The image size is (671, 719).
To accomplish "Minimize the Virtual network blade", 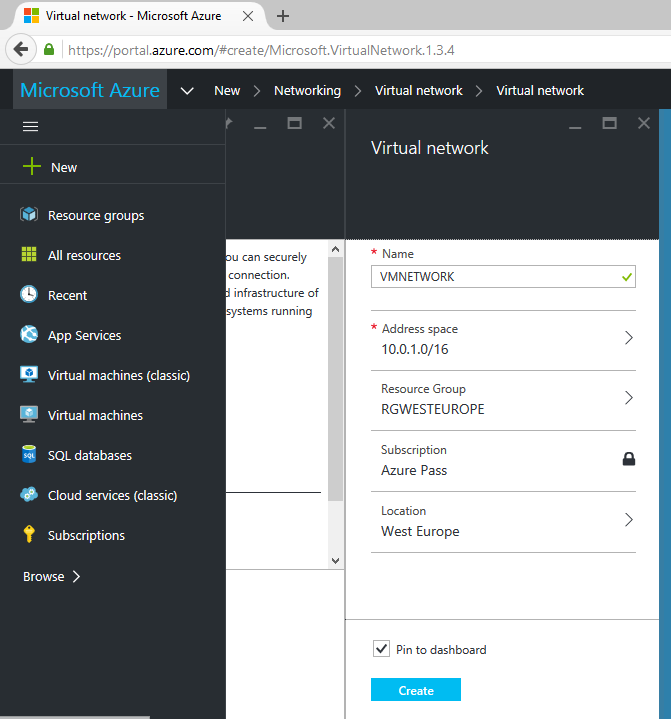I will [x=575, y=127].
